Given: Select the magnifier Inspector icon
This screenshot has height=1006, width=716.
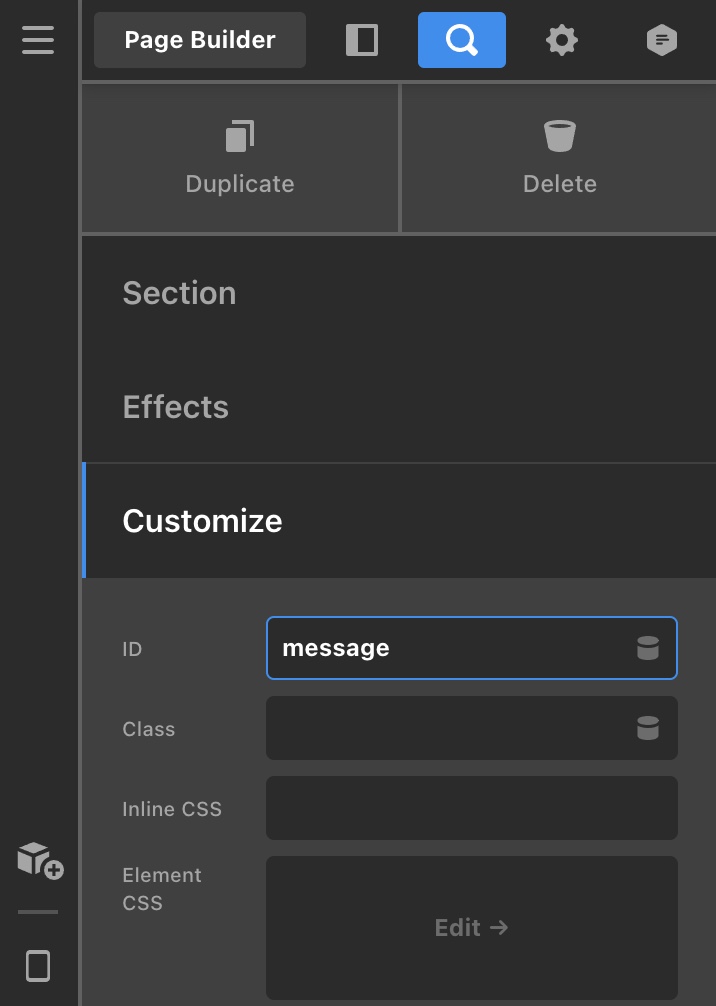Looking at the screenshot, I should coord(462,40).
